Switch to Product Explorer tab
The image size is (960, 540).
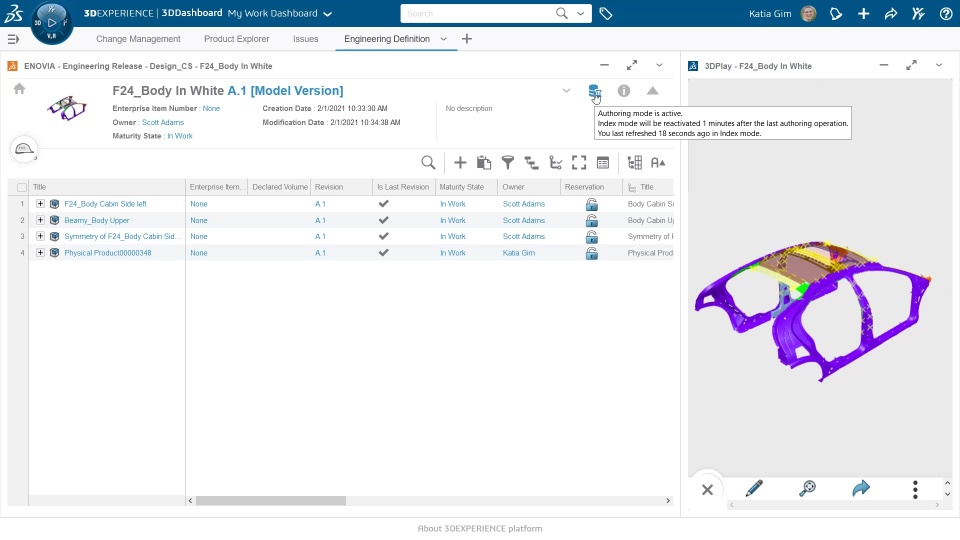[x=236, y=39]
